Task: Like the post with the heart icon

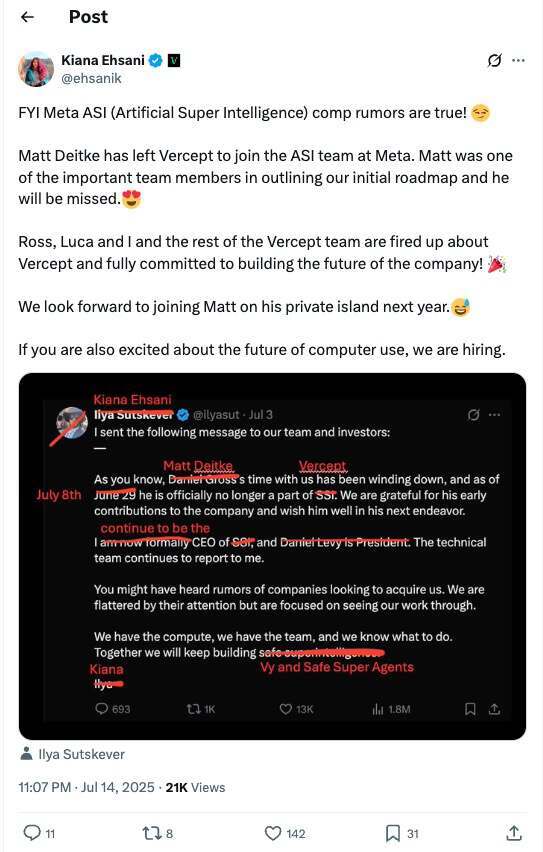Action: coord(285,833)
